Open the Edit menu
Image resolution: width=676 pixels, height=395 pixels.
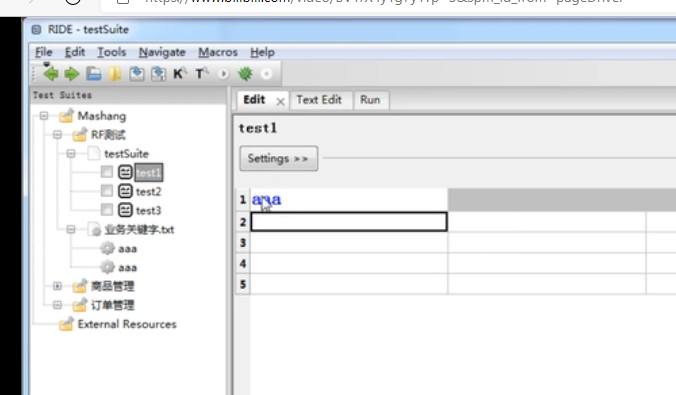(75, 52)
